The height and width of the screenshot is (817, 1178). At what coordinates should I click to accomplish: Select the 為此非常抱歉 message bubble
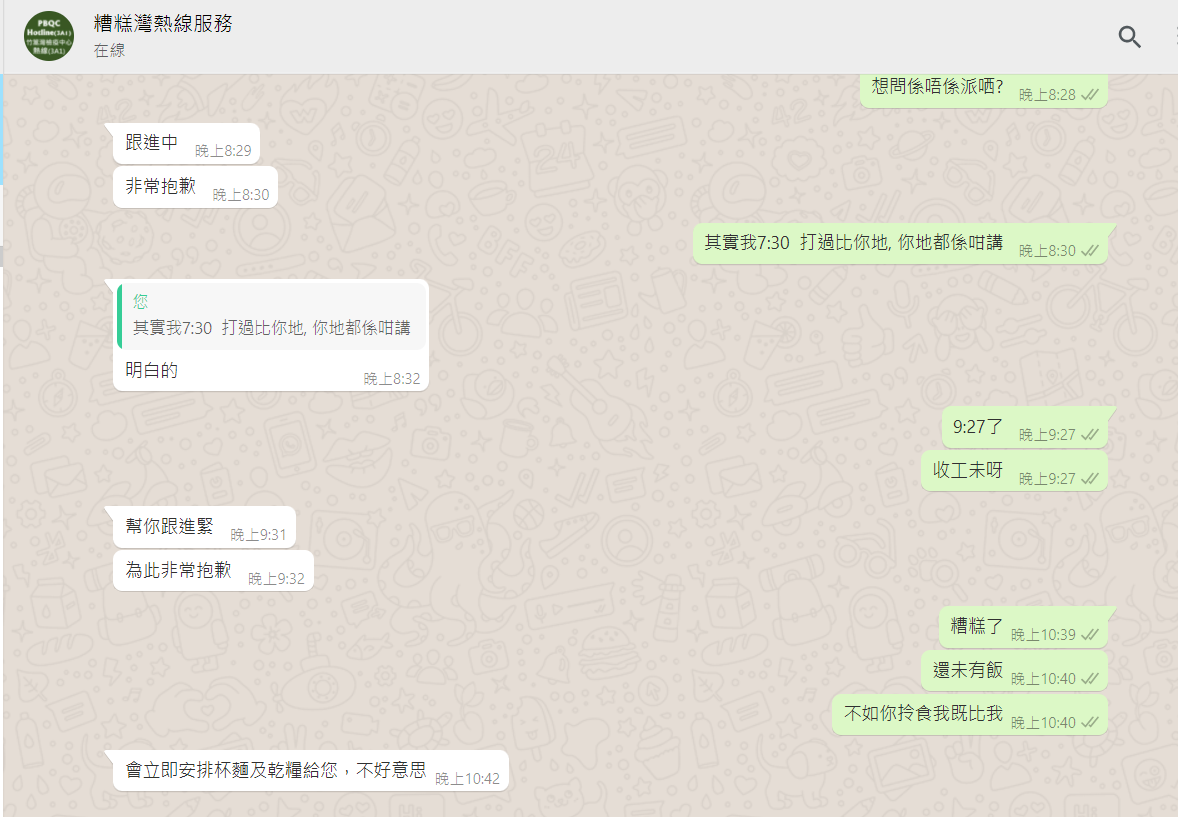[x=213, y=571]
